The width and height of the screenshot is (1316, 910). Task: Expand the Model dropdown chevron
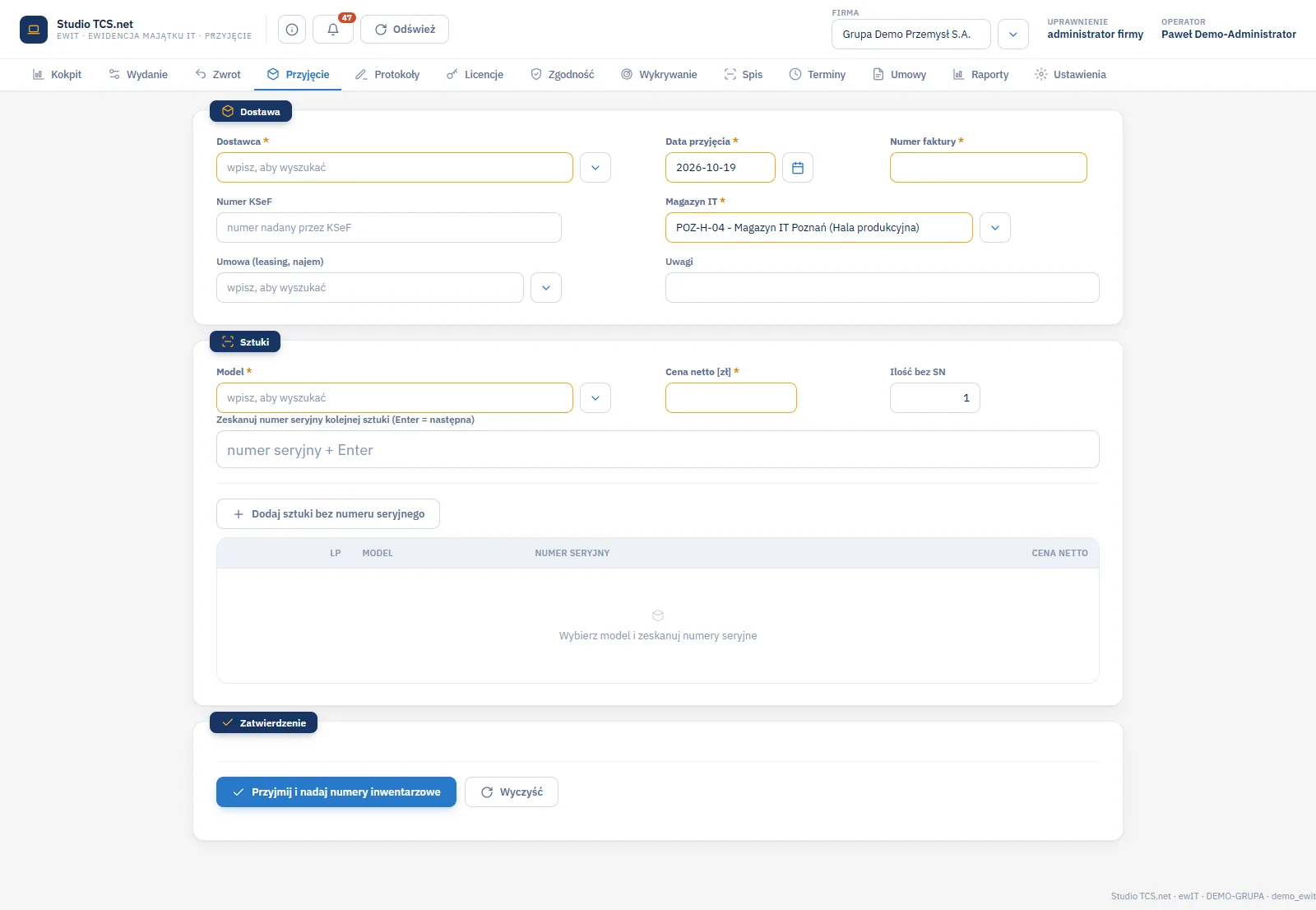coord(595,398)
